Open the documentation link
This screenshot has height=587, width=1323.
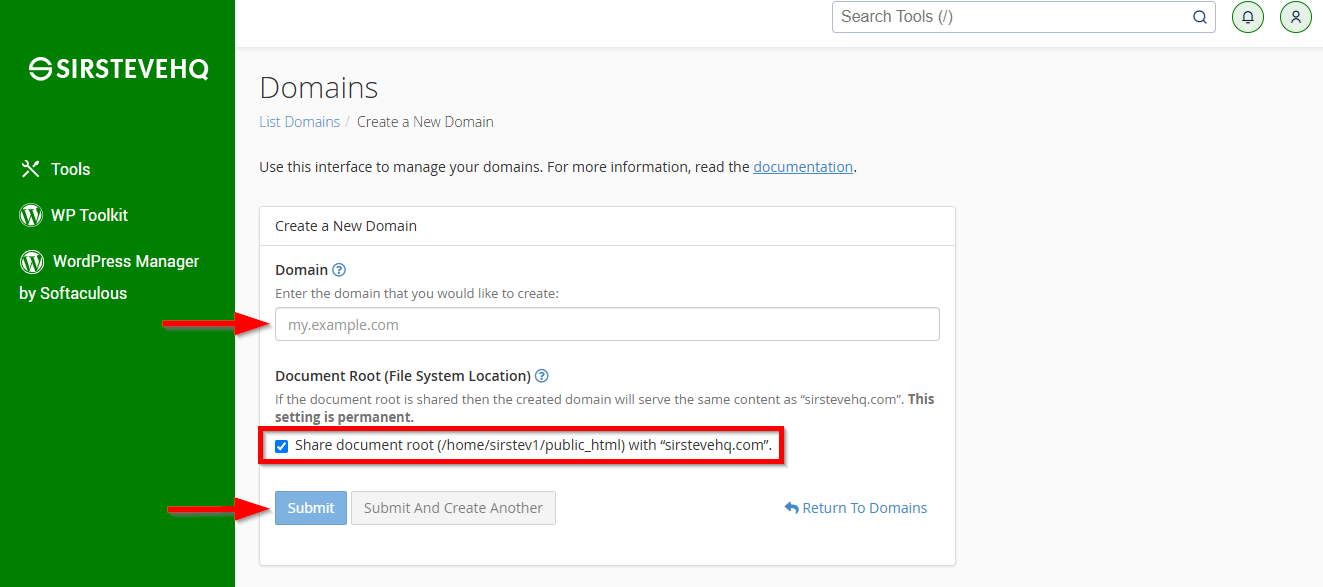point(803,167)
